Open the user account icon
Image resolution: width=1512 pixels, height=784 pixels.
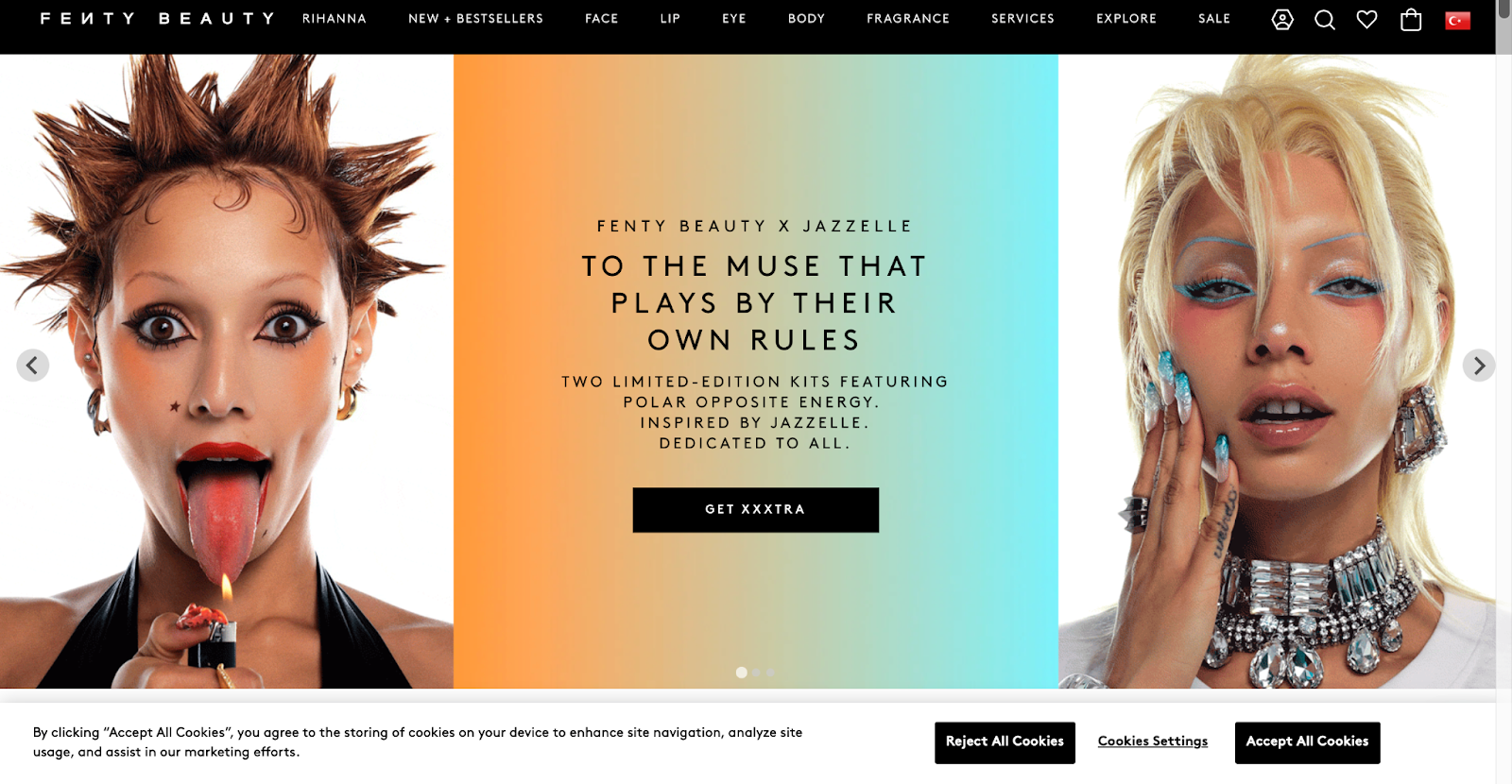pos(1282,19)
